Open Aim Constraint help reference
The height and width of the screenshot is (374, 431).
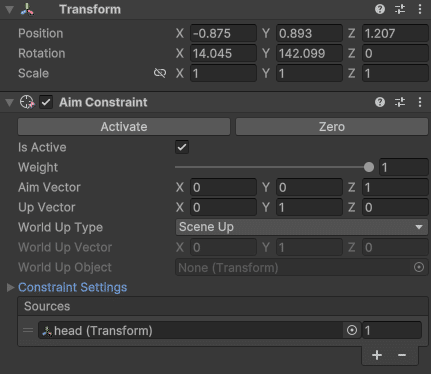click(380, 102)
